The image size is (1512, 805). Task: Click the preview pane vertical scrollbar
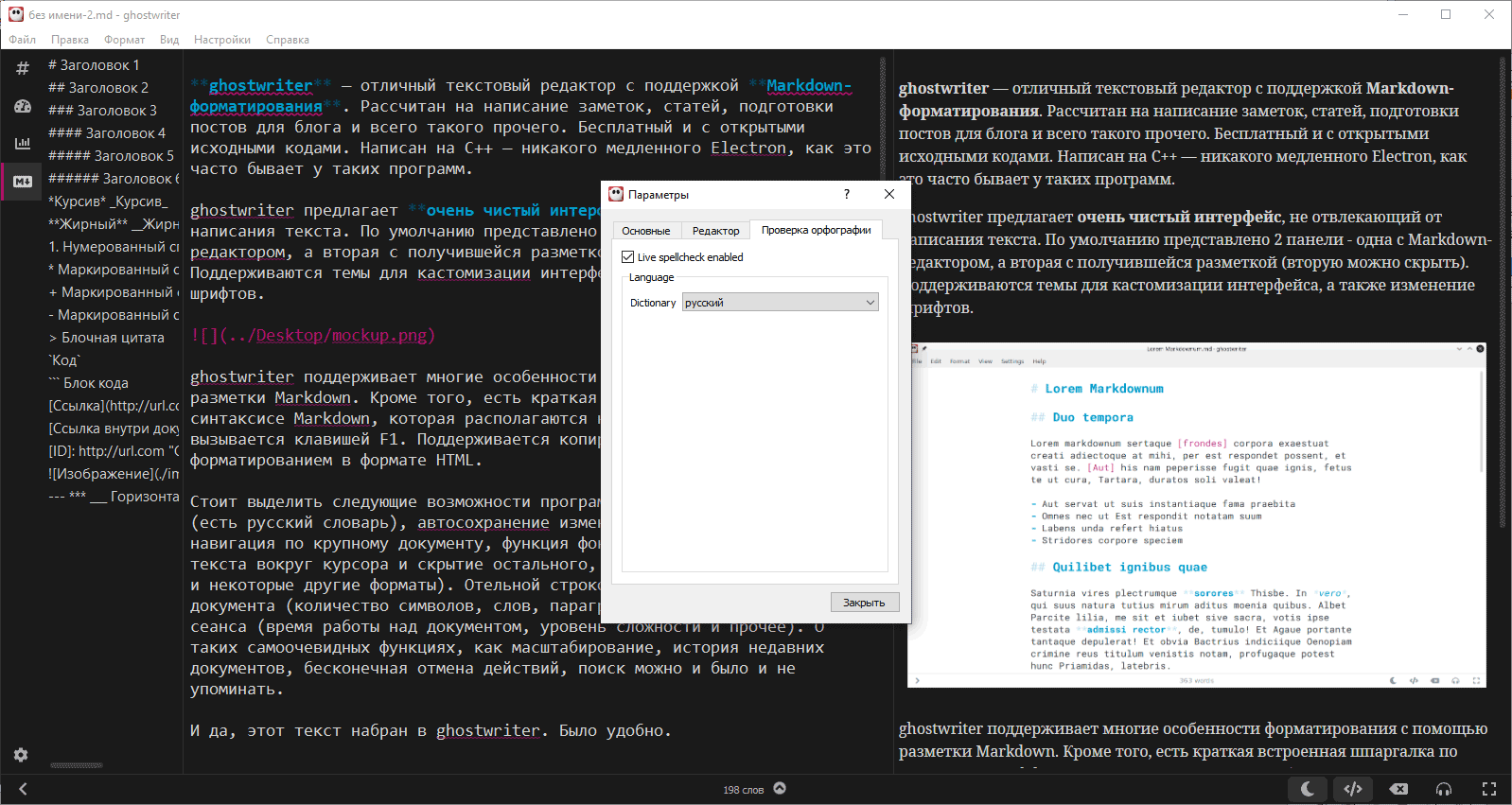click(1503, 293)
